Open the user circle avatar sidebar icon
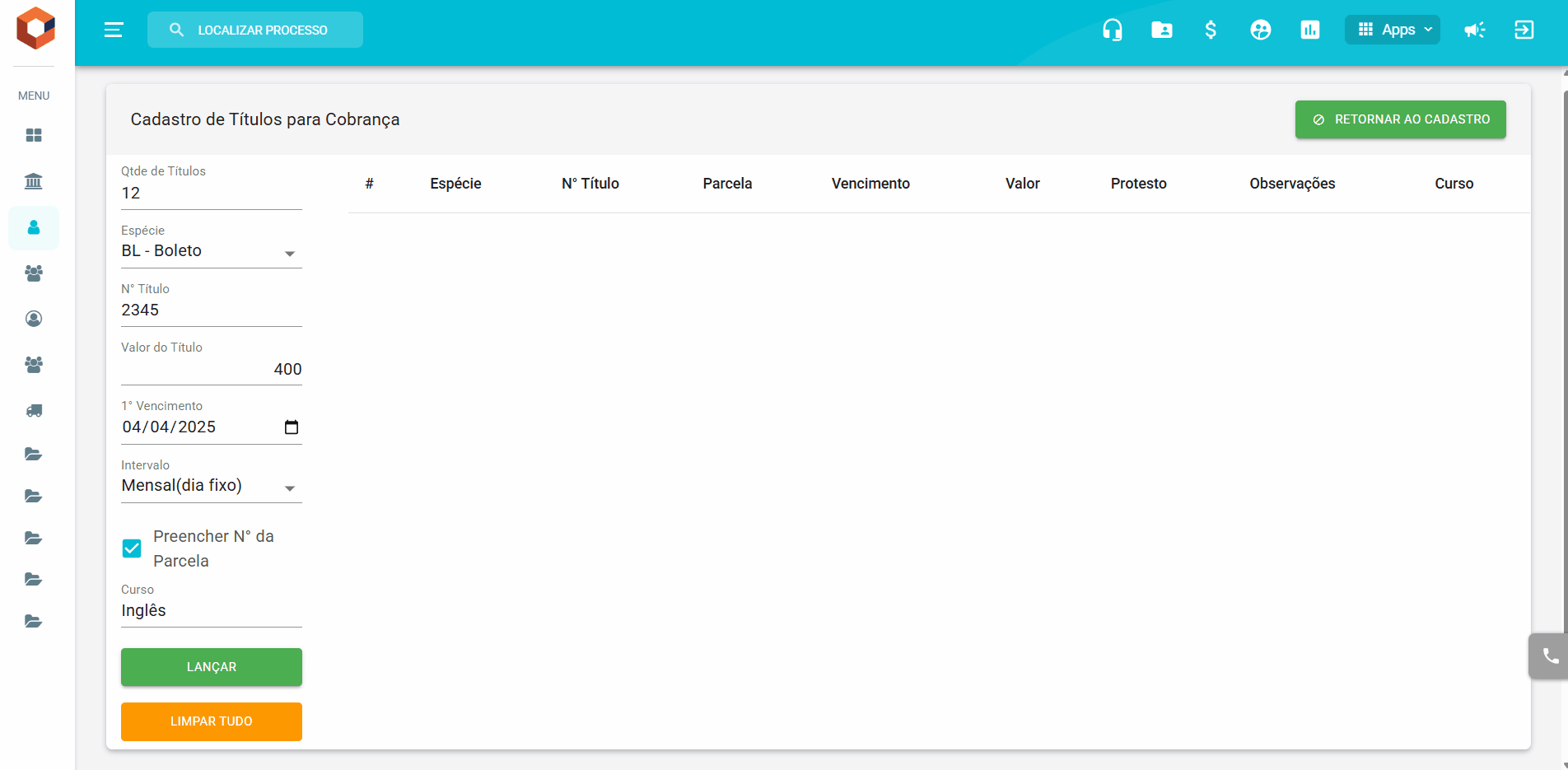The width and height of the screenshot is (1568, 770). tap(34, 319)
